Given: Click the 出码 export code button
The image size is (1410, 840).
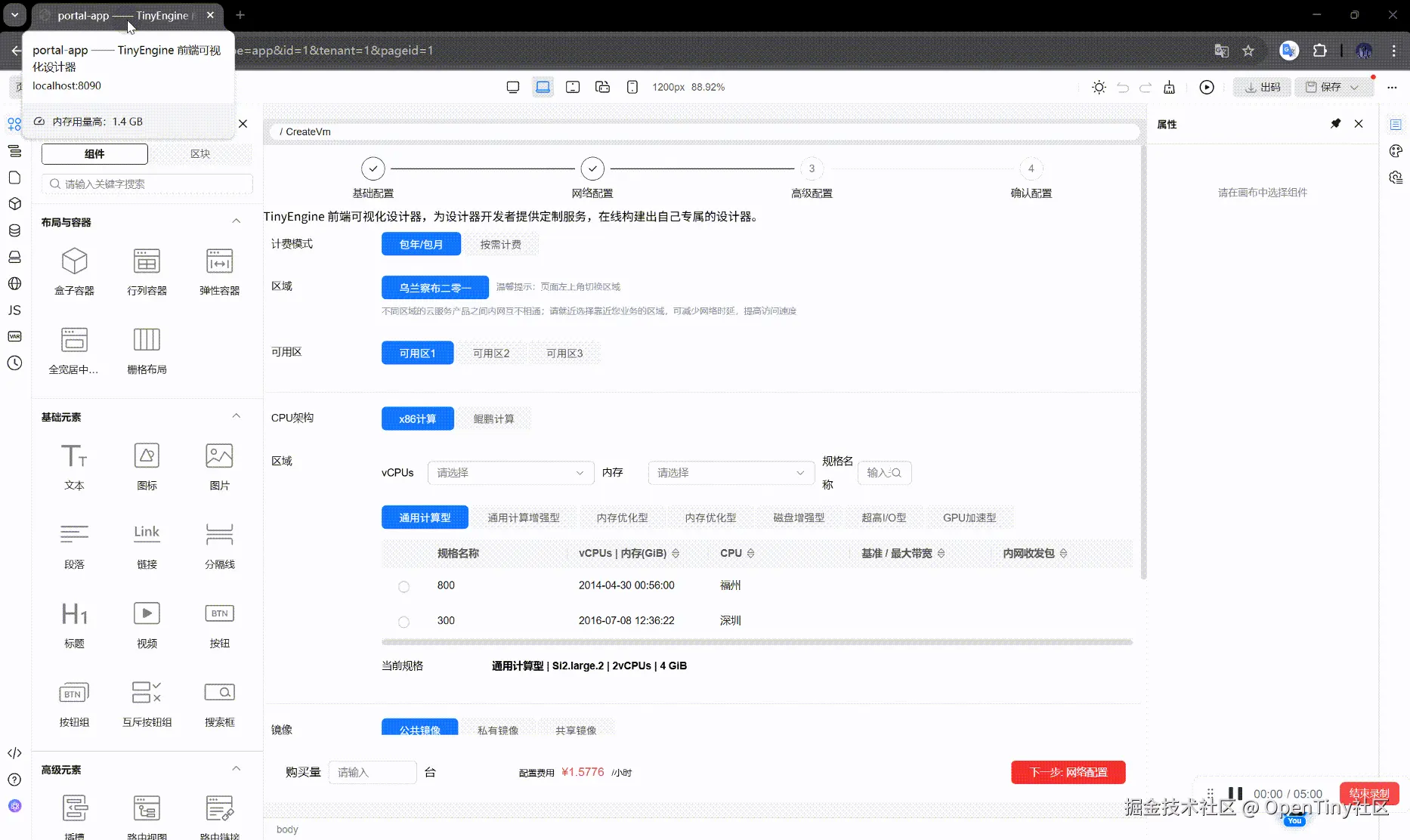Looking at the screenshot, I should (1262, 88).
